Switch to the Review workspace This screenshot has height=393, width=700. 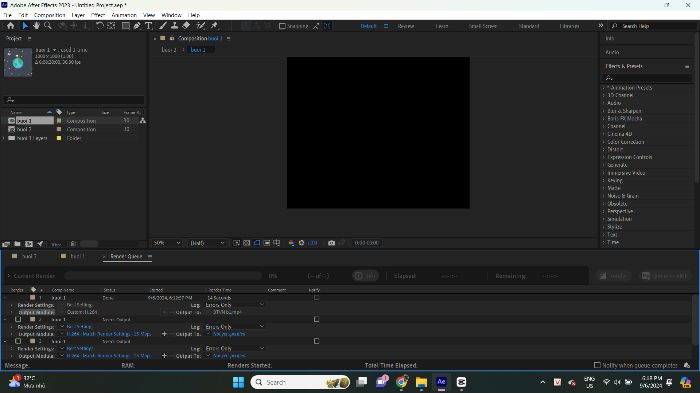click(406, 26)
